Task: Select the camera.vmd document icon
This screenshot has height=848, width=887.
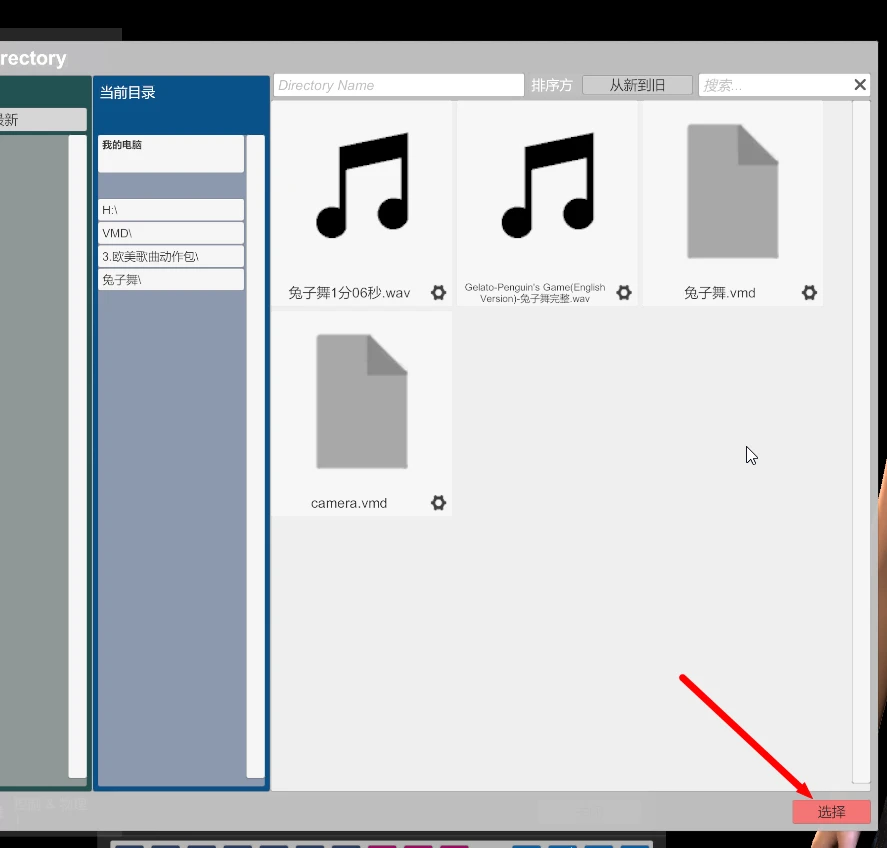Action: coord(361,400)
